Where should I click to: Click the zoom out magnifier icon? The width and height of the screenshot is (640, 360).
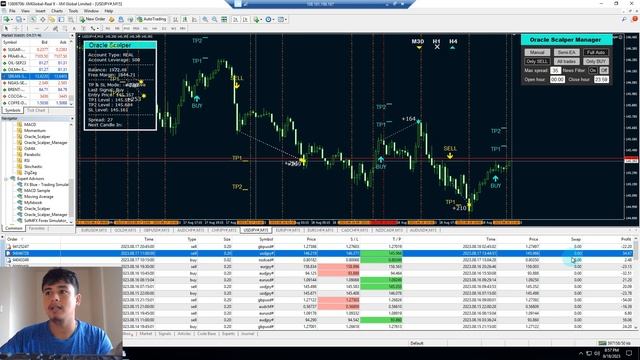[x=215, y=20]
